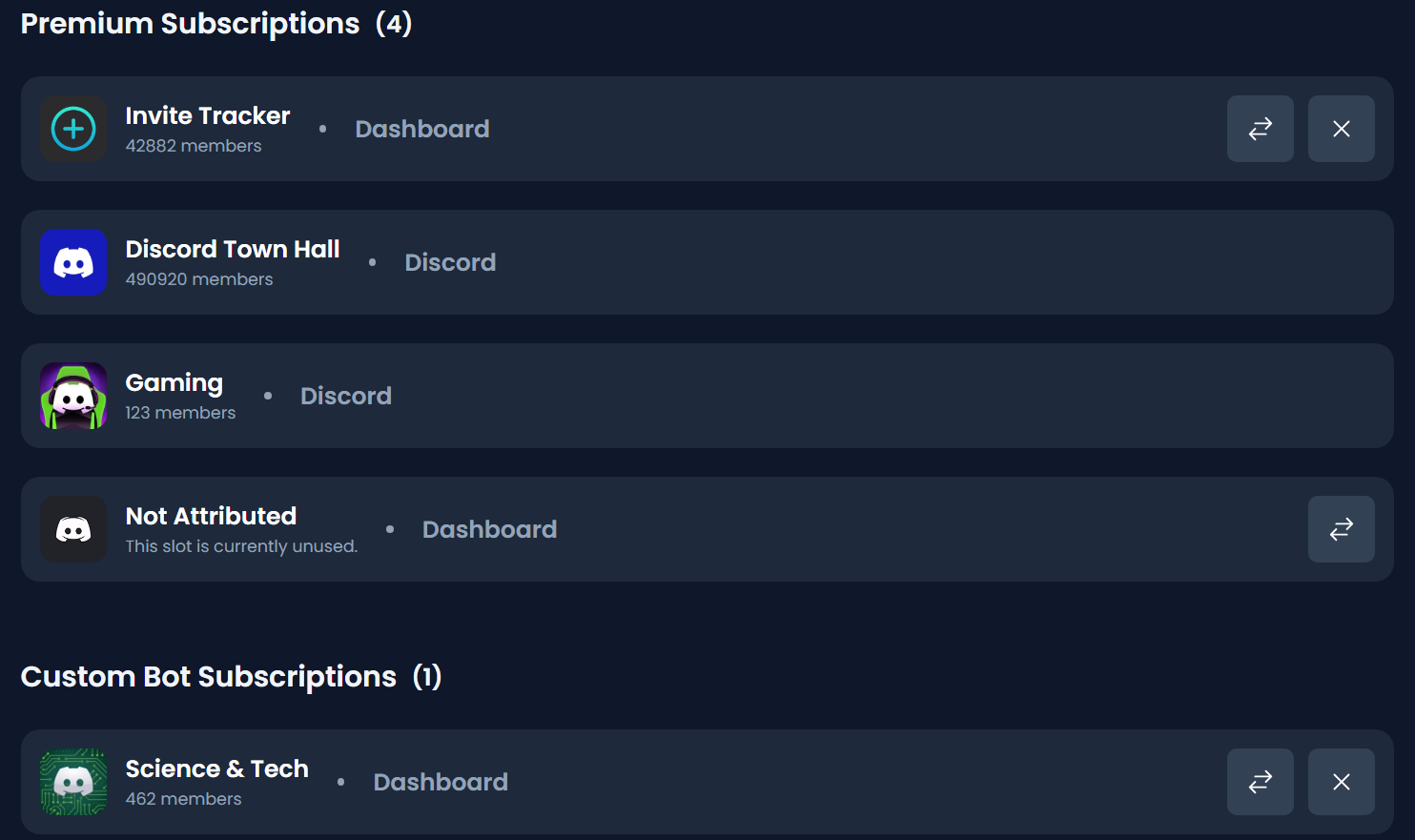
Task: Transfer the Invite Tracker subscription
Action: pyautogui.click(x=1260, y=129)
